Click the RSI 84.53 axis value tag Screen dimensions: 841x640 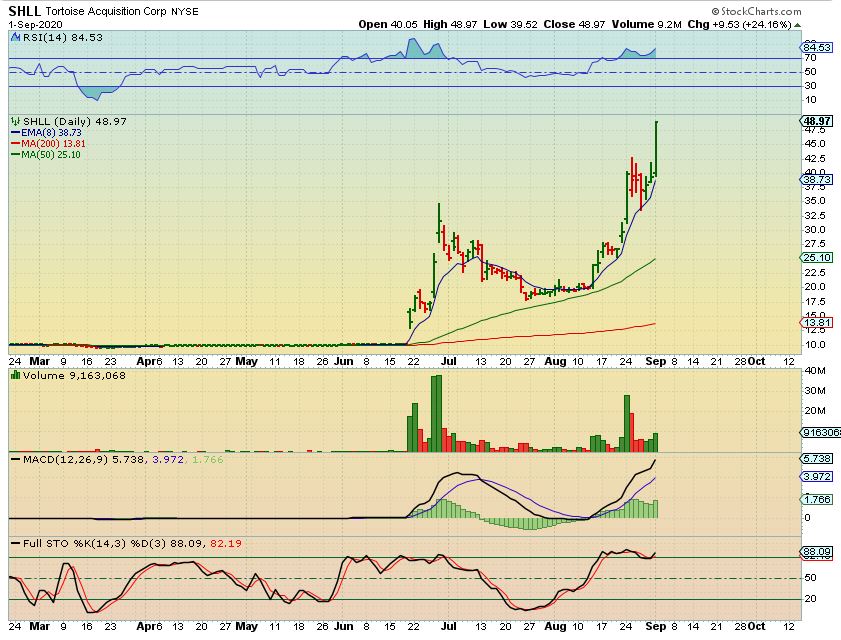817,47
